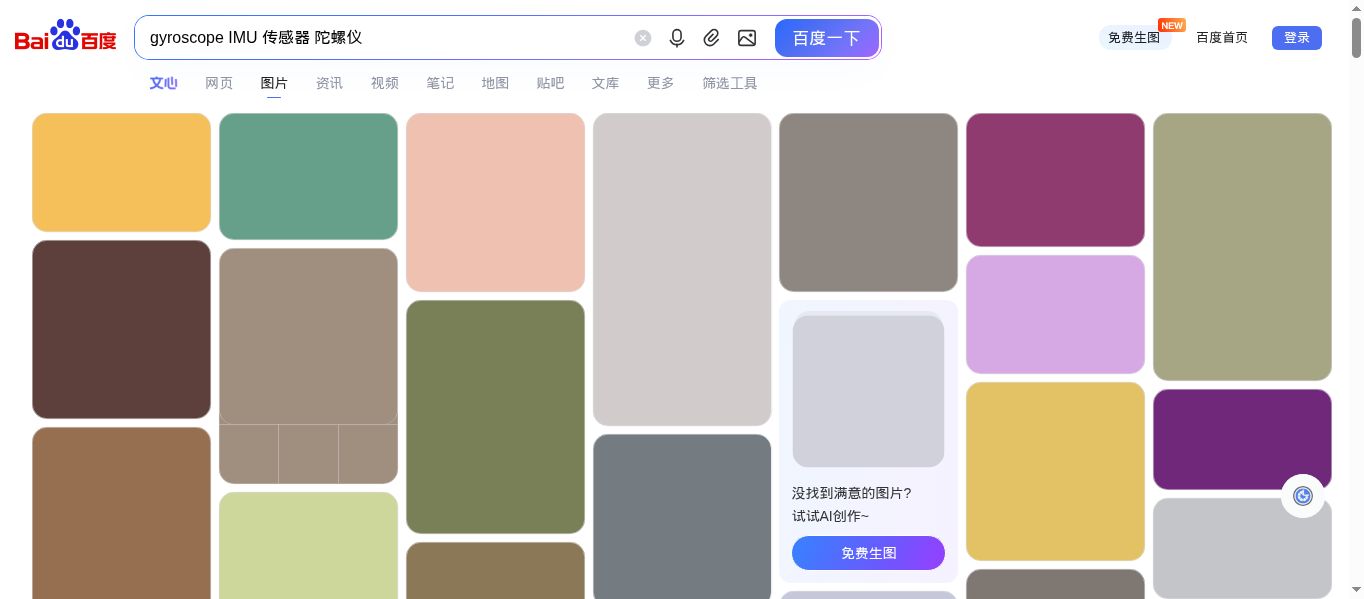This screenshot has height=599, width=1364.
Task: Open the orange-yellow image thumbnail
Action: pos(121,172)
